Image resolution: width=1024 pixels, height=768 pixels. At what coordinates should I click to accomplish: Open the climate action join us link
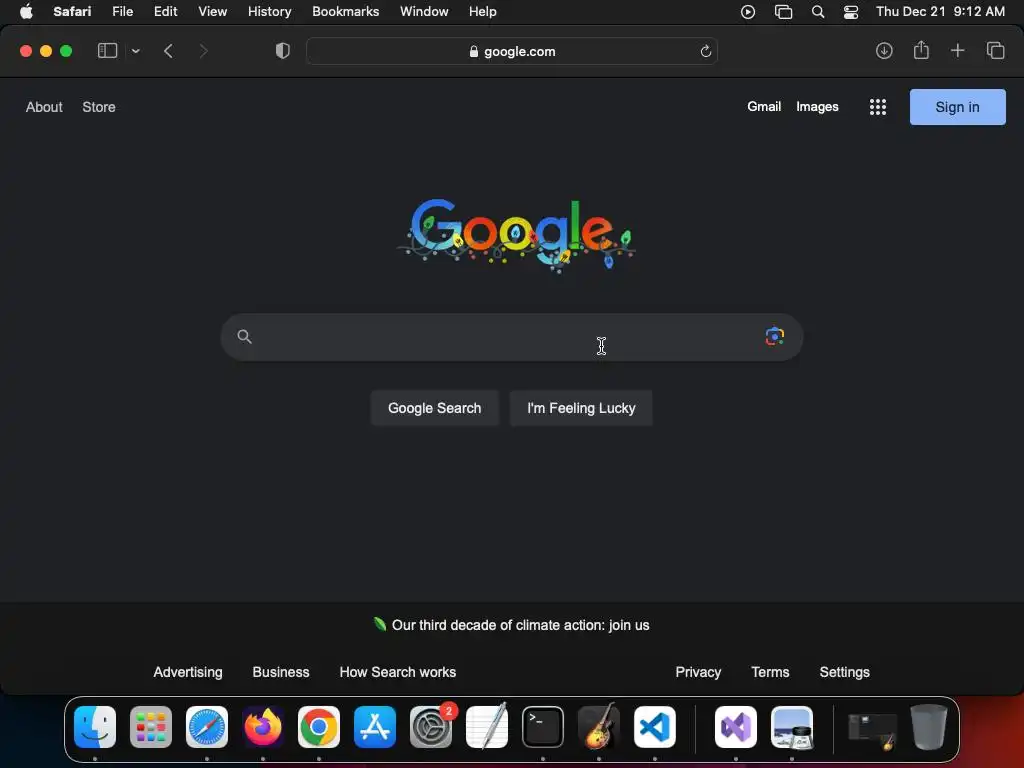pyautogui.click(x=520, y=625)
